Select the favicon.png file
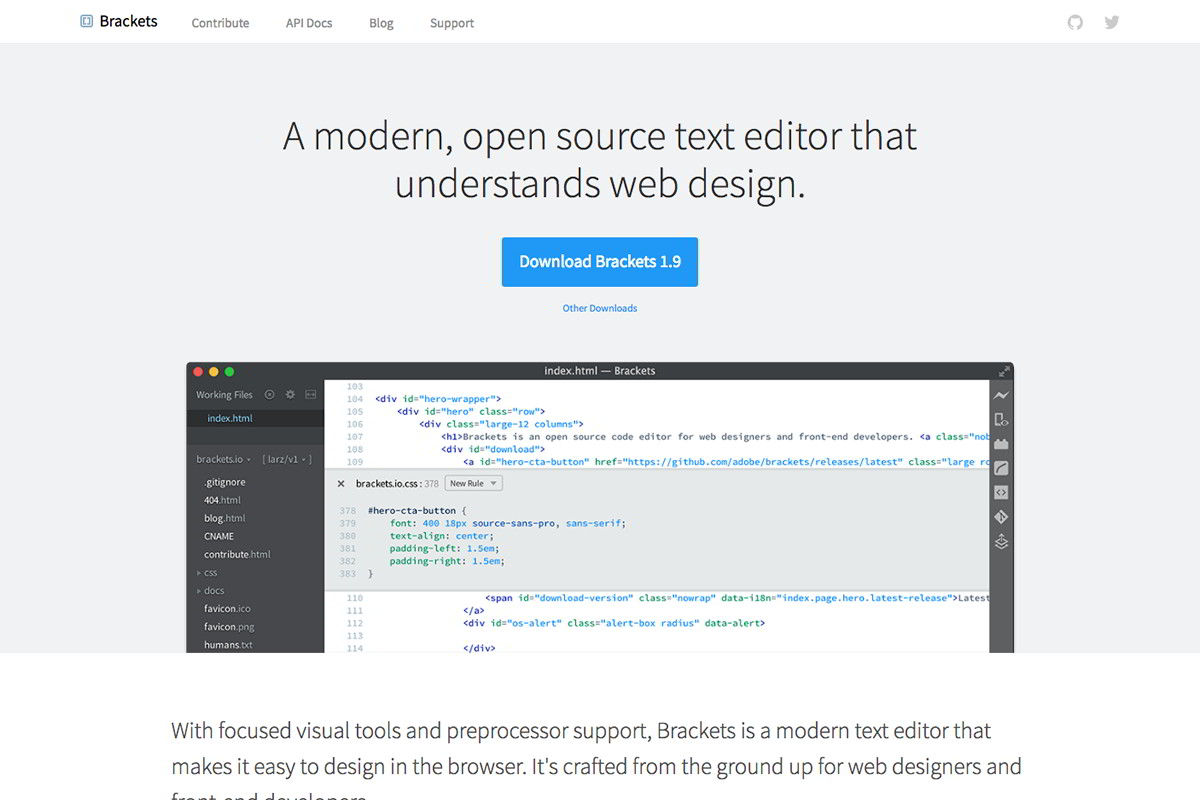The width and height of the screenshot is (1200, 800). click(x=229, y=627)
